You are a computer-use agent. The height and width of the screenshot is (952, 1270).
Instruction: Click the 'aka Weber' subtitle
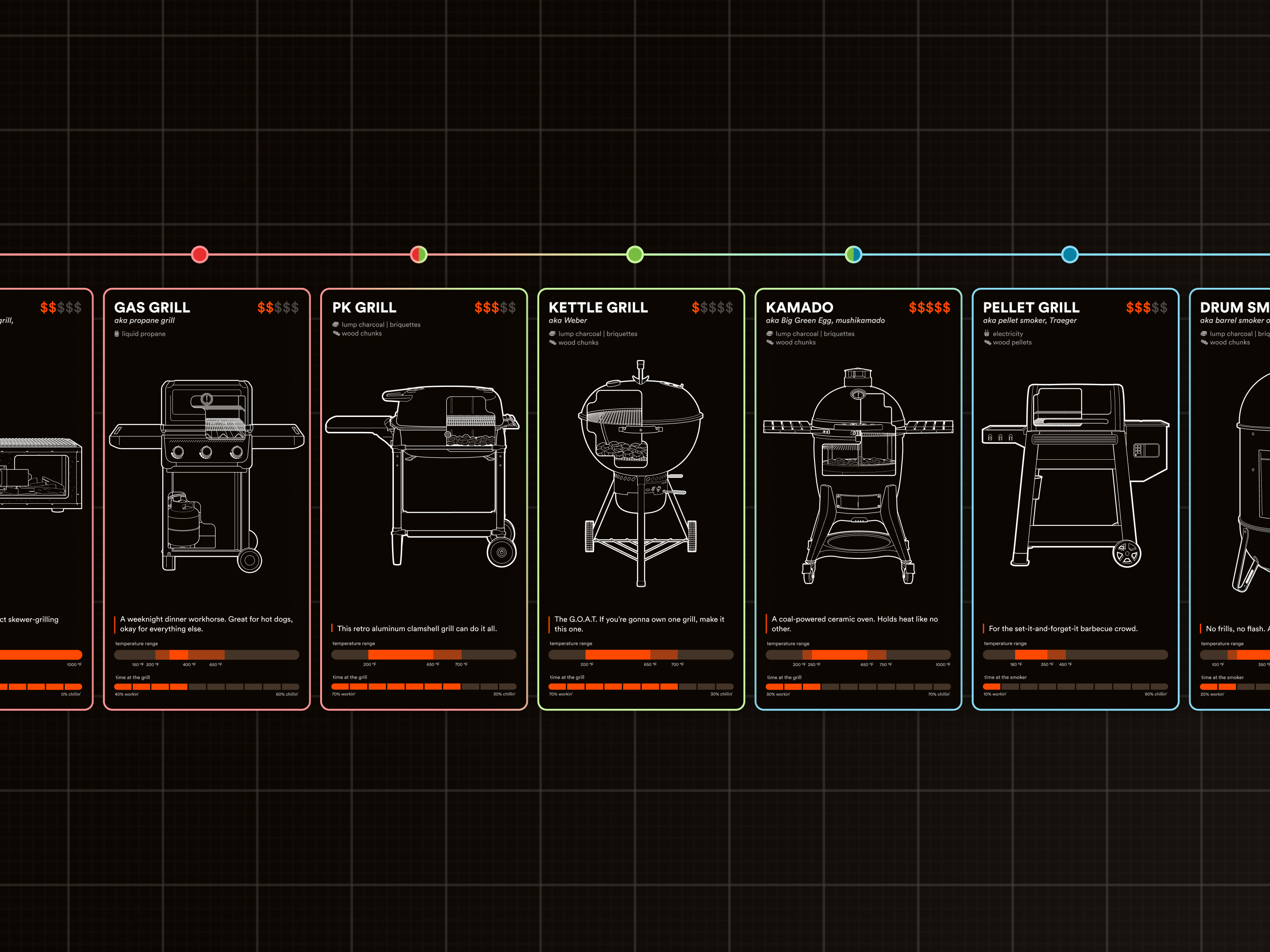(568, 321)
